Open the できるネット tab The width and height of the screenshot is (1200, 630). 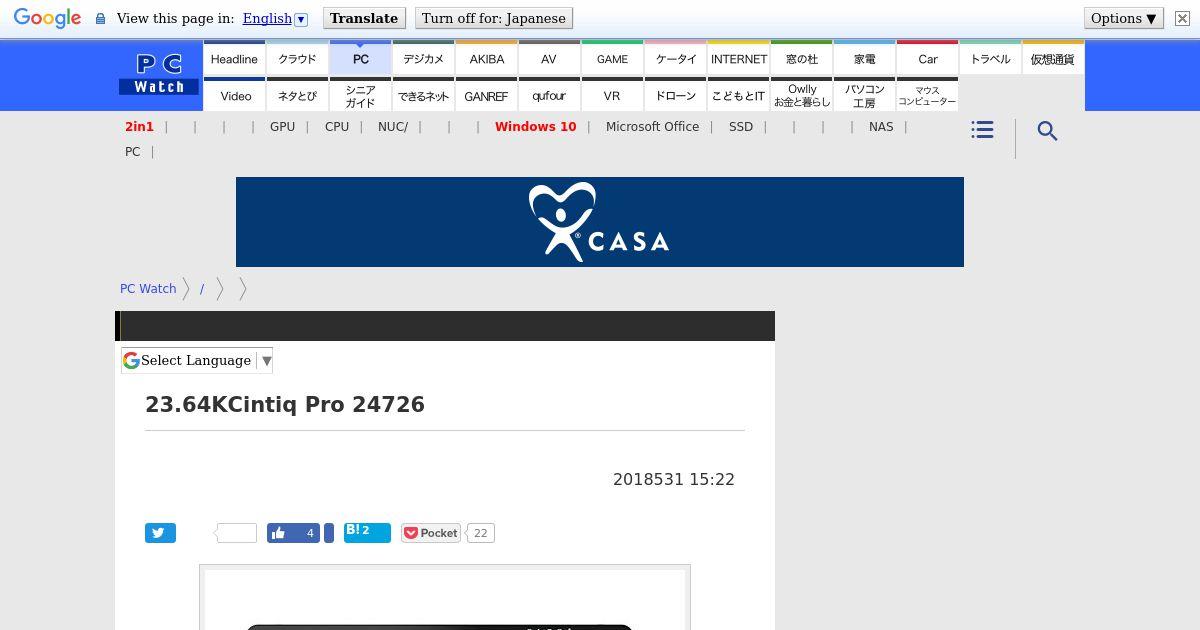pyautogui.click(x=423, y=95)
